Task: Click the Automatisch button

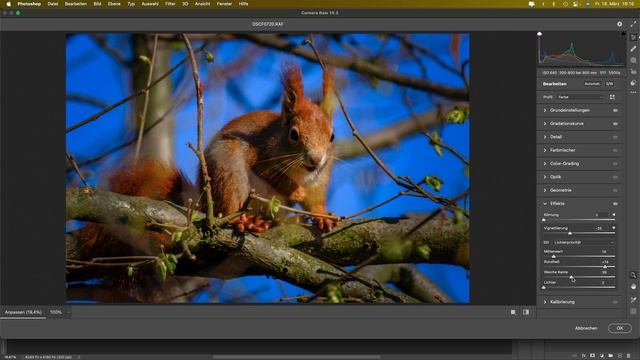Action: click(592, 84)
